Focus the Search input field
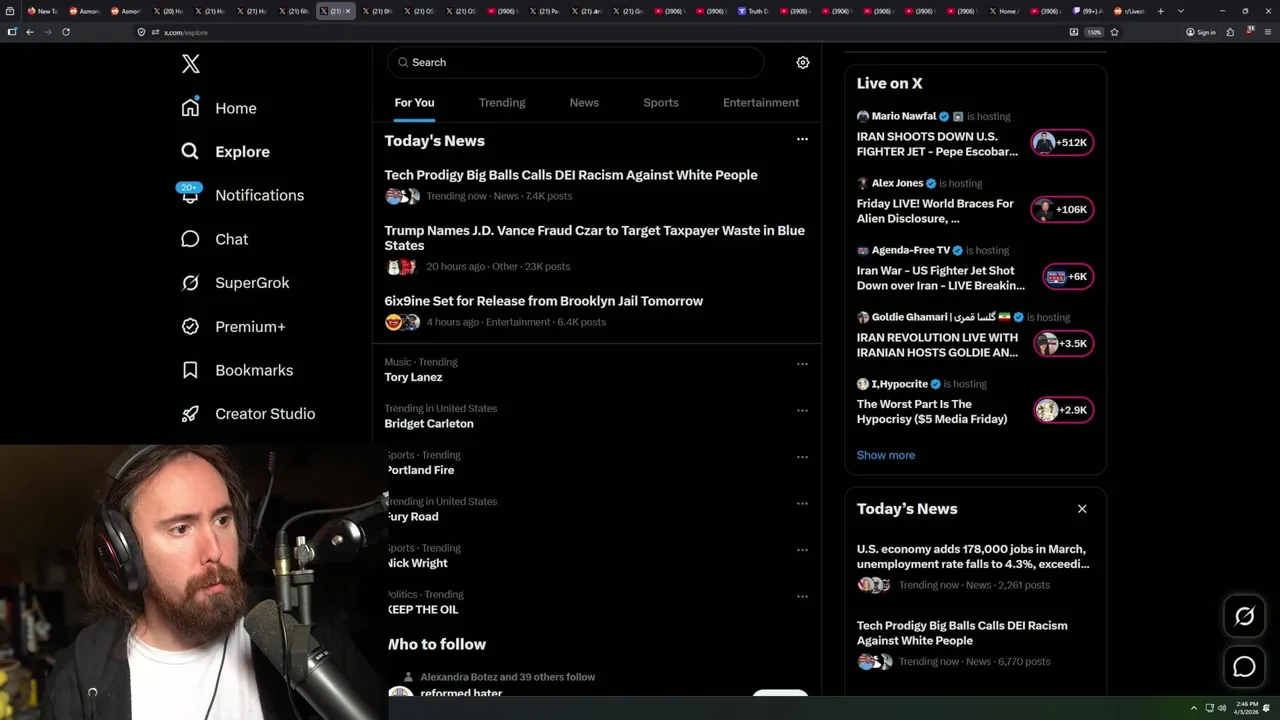 (x=576, y=62)
